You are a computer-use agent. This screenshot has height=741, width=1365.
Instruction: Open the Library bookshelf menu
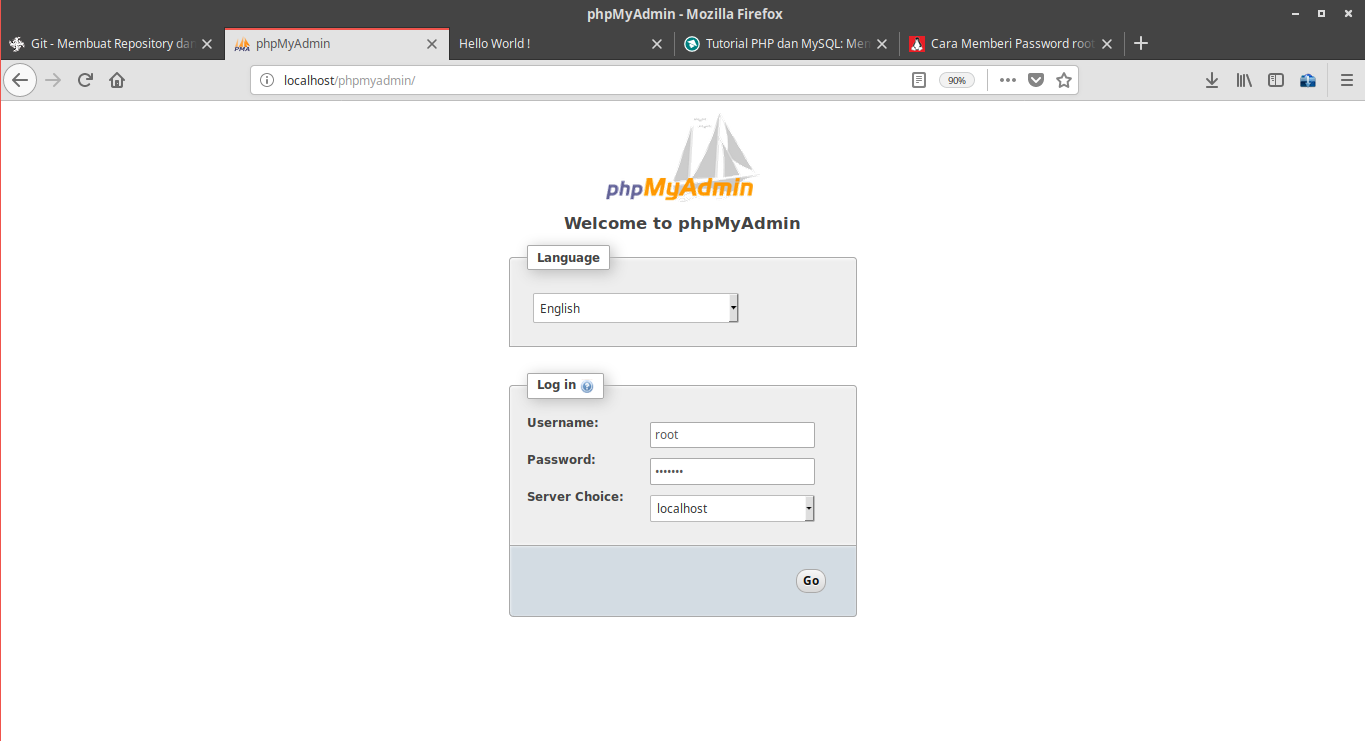tap(1244, 80)
